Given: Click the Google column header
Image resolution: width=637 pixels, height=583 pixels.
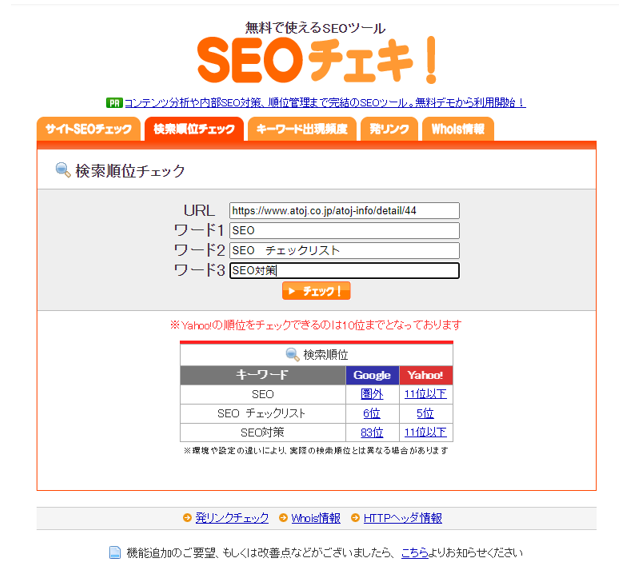Looking at the screenshot, I should coord(372,375).
